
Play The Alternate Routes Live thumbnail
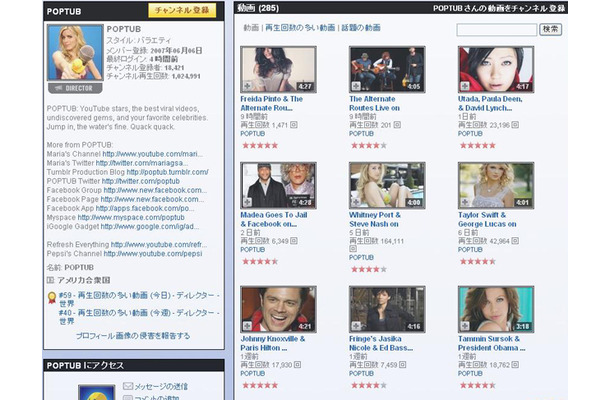click(x=387, y=69)
